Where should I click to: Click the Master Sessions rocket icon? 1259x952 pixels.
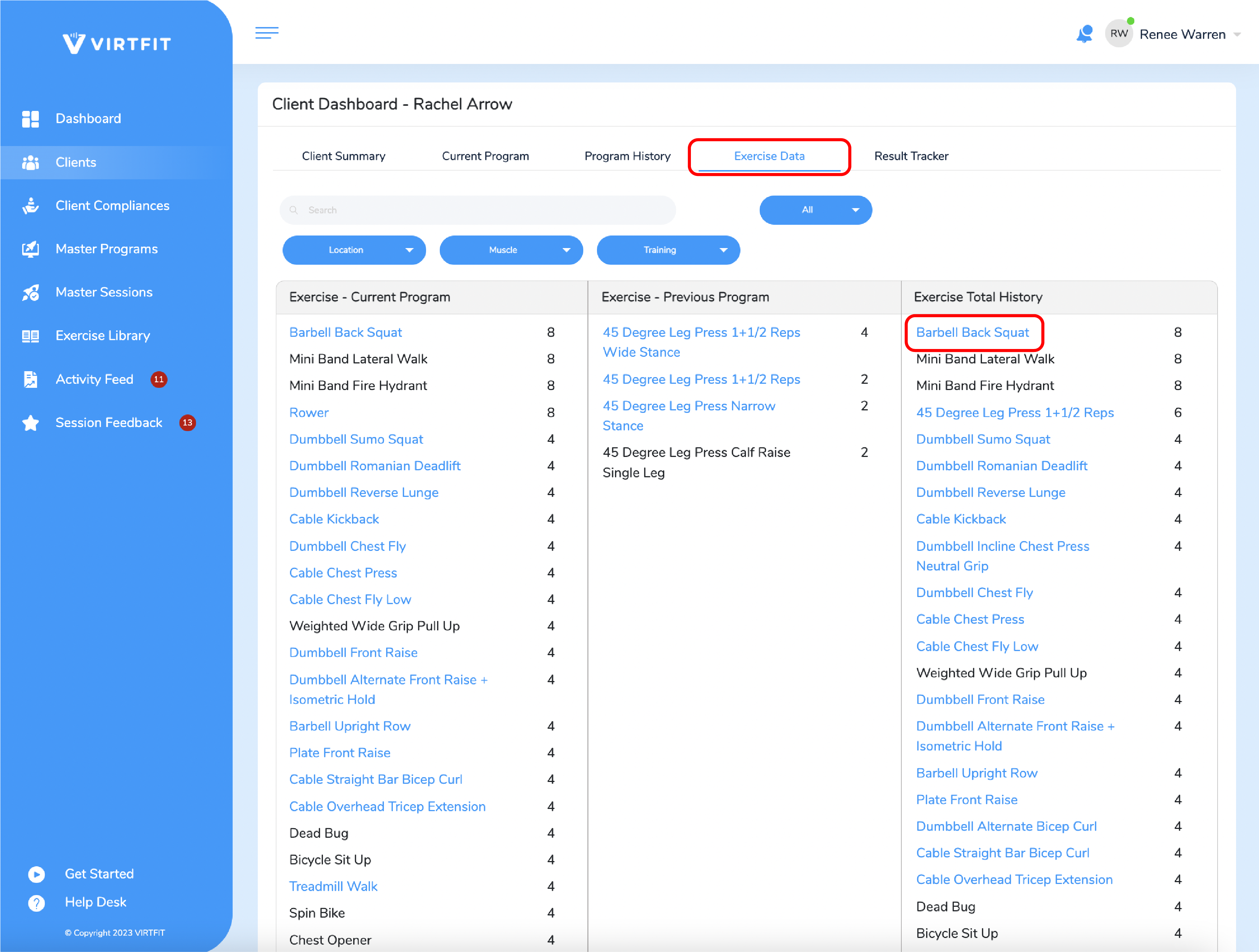30,292
